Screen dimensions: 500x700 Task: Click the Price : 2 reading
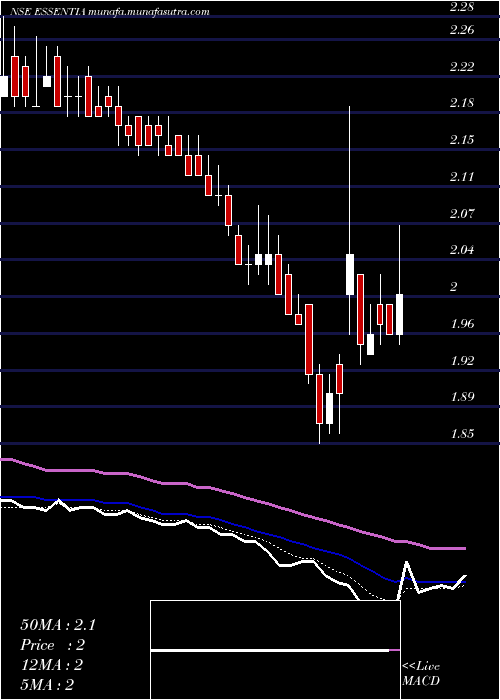[52, 645]
